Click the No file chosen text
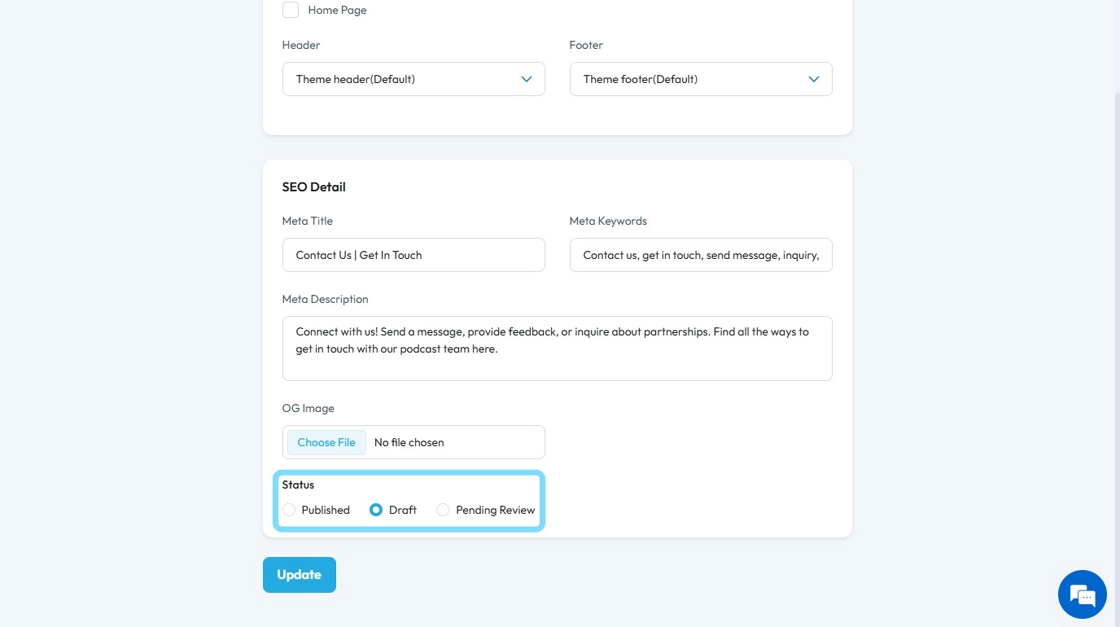 409,442
